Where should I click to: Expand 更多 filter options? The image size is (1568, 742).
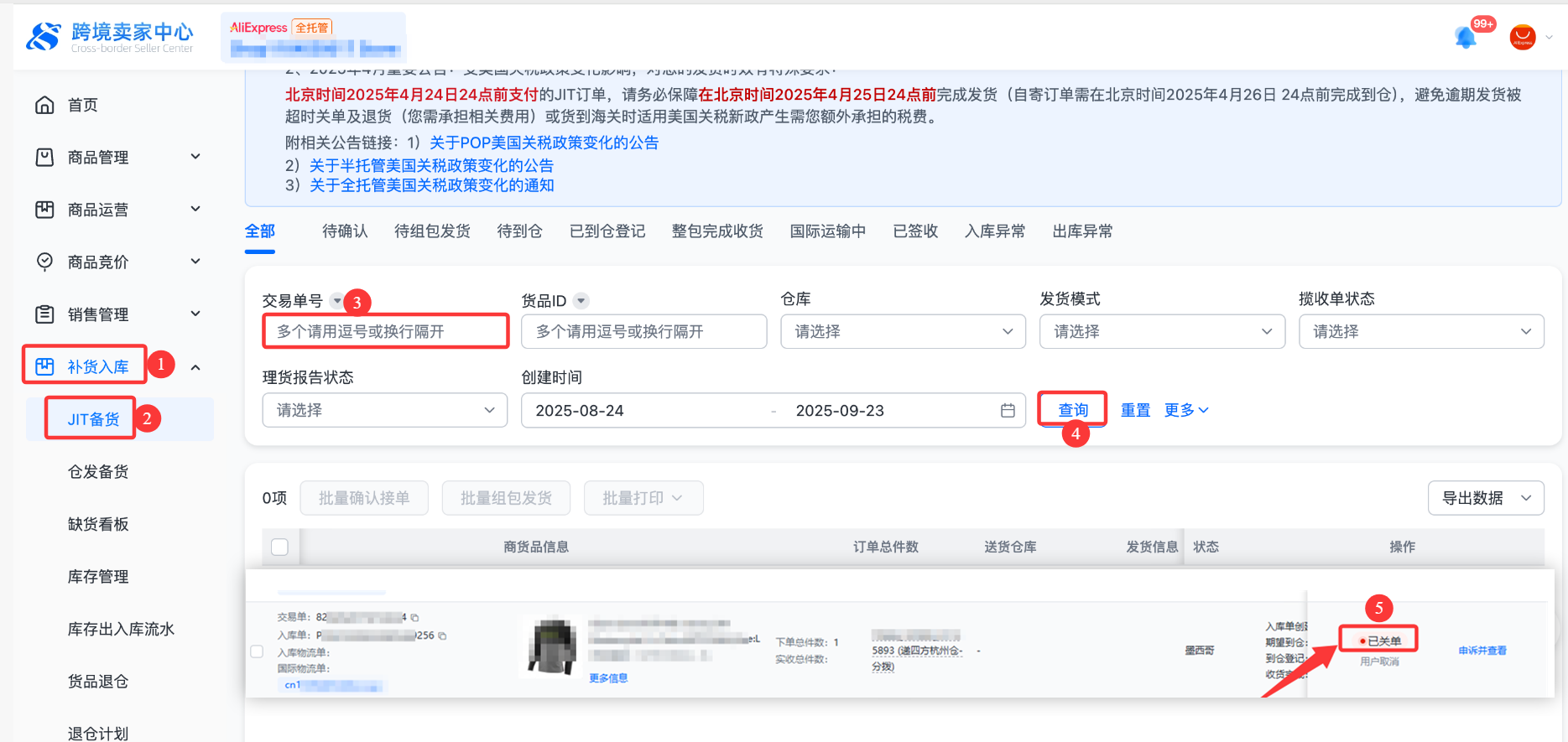tap(1186, 410)
